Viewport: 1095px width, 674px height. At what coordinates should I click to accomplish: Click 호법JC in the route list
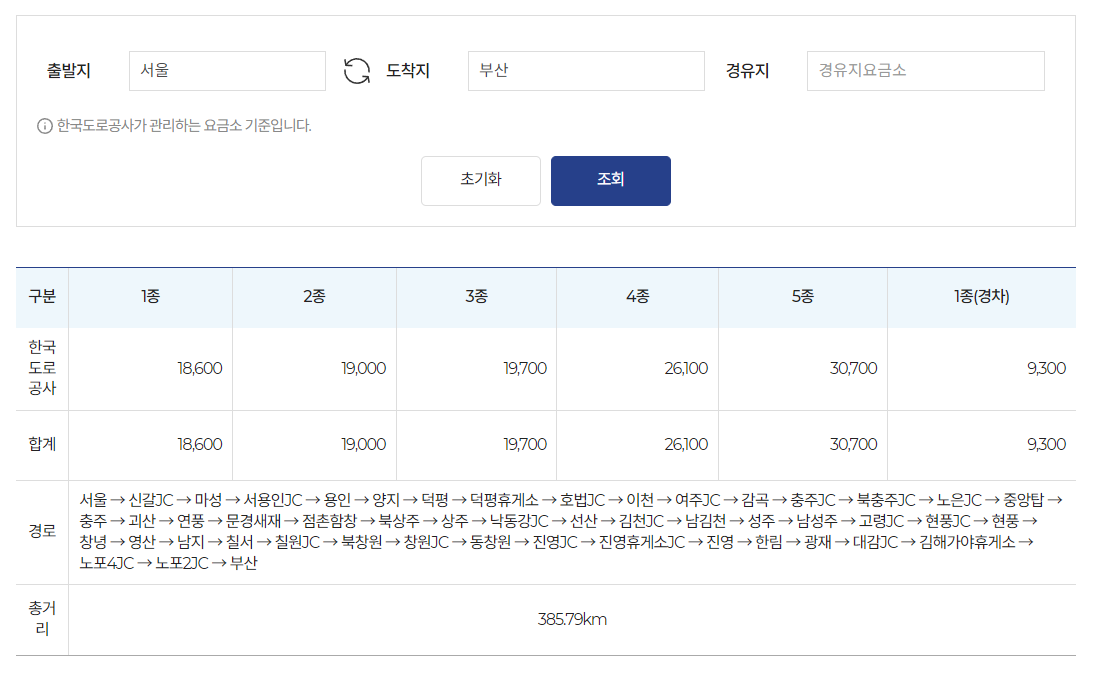(x=582, y=500)
